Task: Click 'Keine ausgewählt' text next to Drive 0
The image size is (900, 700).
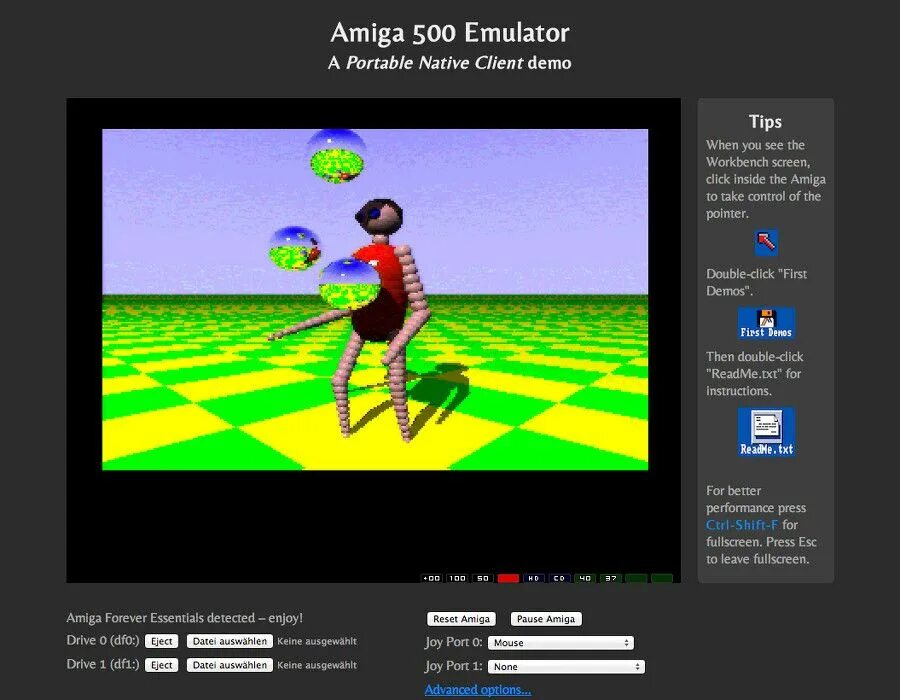Action: pyautogui.click(x=317, y=641)
